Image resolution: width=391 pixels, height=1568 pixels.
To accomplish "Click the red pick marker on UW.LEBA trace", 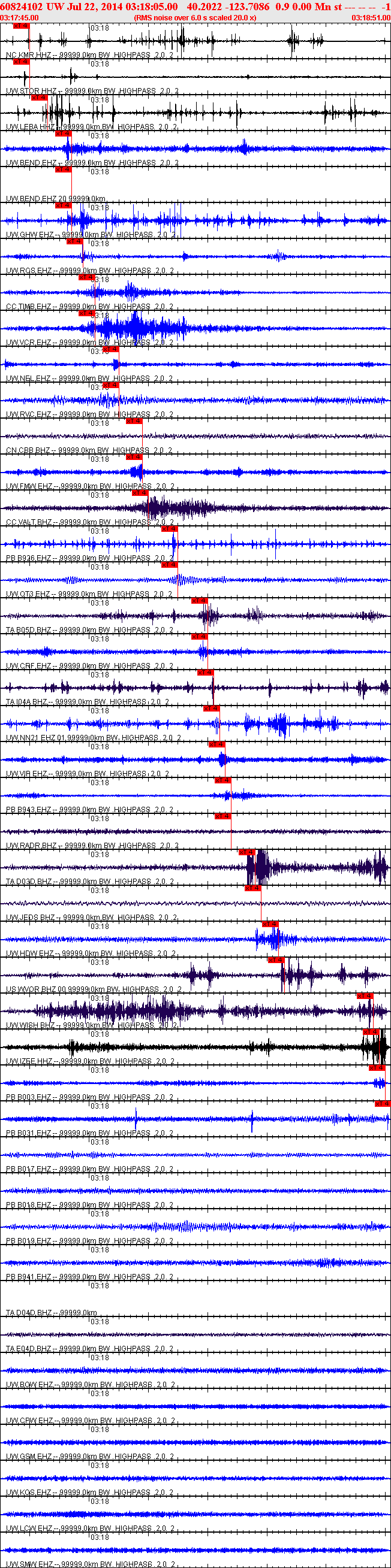I will click(x=39, y=98).
